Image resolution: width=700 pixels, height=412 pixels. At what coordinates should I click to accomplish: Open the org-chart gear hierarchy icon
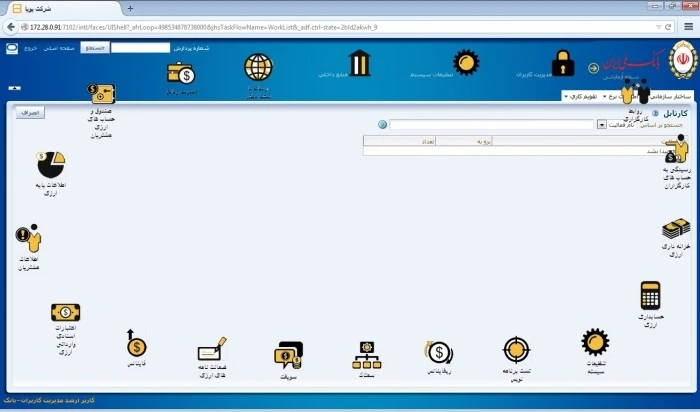pyautogui.click(x=367, y=355)
